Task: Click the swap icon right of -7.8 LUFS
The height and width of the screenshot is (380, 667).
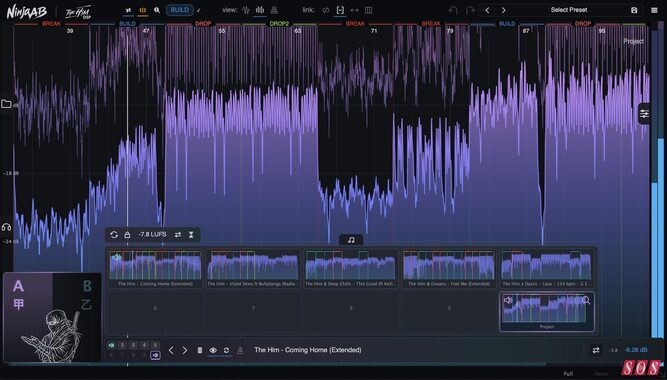Action: pyautogui.click(x=178, y=234)
